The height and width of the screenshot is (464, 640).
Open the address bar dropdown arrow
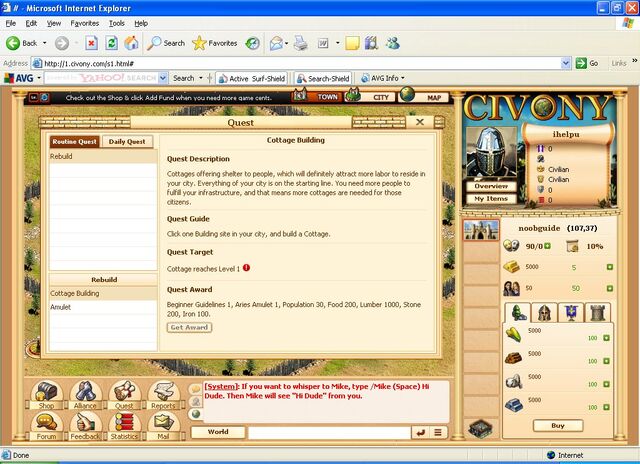click(x=566, y=63)
